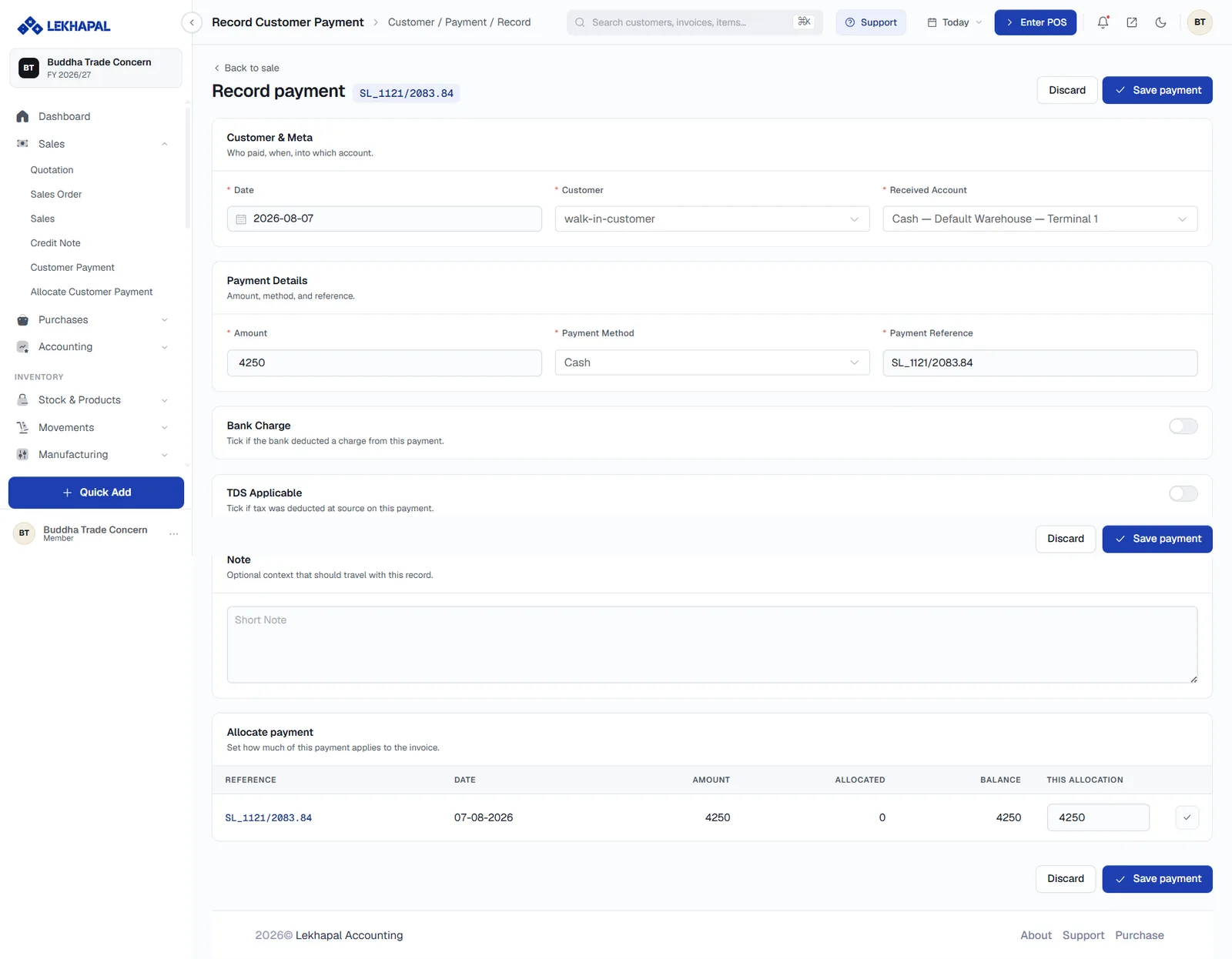Click the bottom Save payment button
The width and height of the screenshot is (1232, 959).
click(x=1157, y=879)
